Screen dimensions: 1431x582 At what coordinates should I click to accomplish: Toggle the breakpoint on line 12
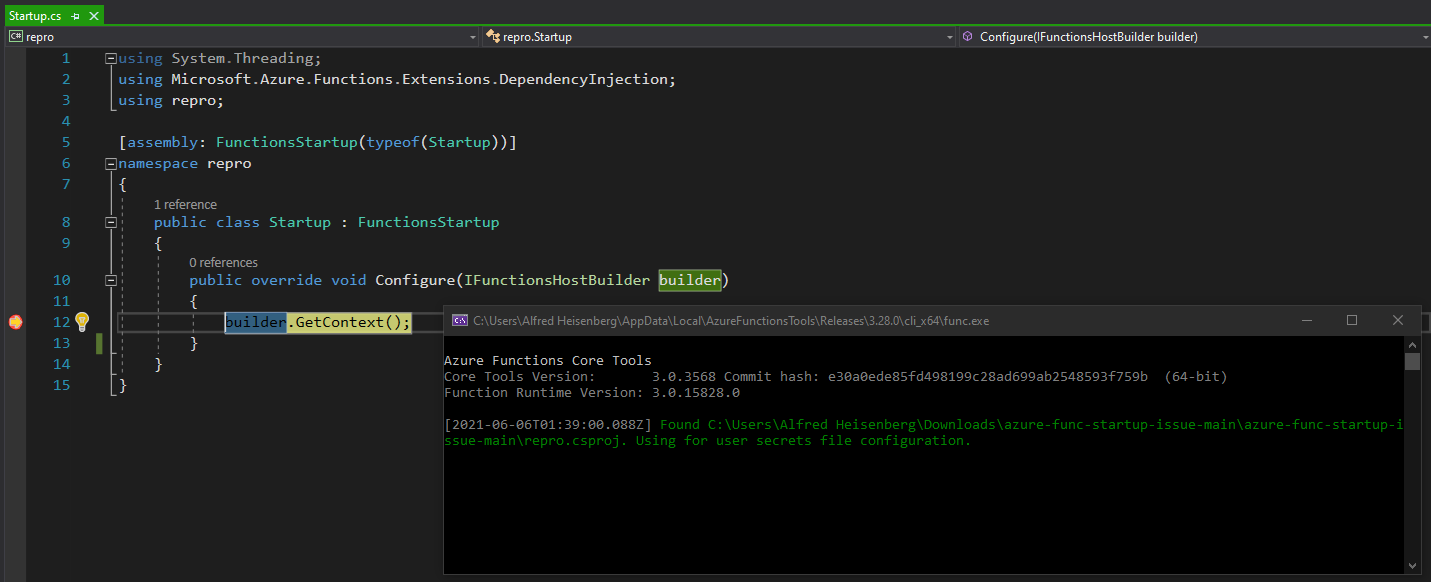tap(15, 322)
